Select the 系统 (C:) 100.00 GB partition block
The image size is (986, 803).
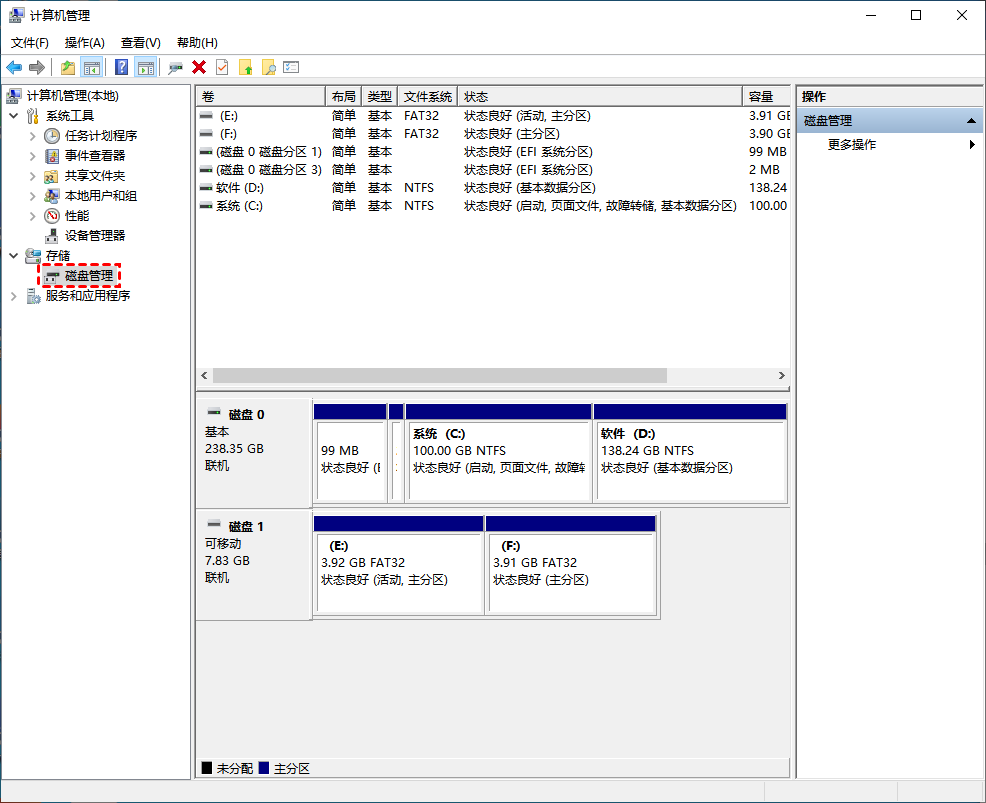[499, 453]
